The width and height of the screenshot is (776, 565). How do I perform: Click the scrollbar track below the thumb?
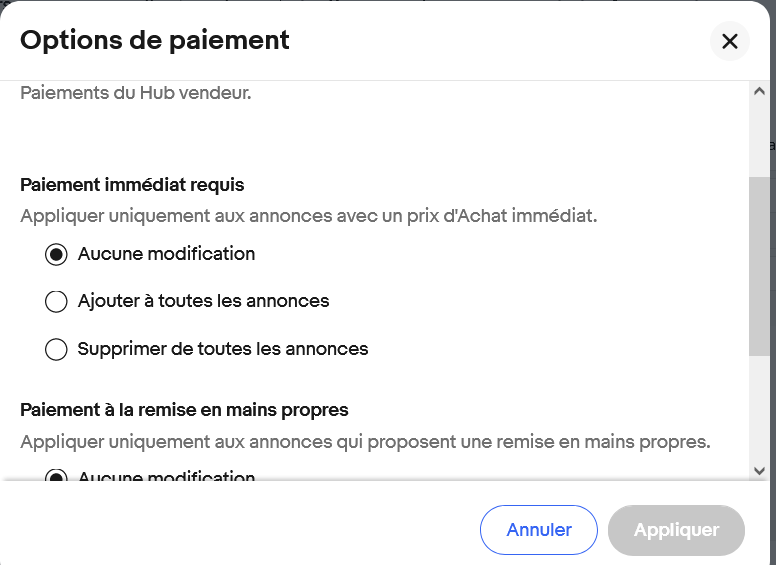coord(759,408)
